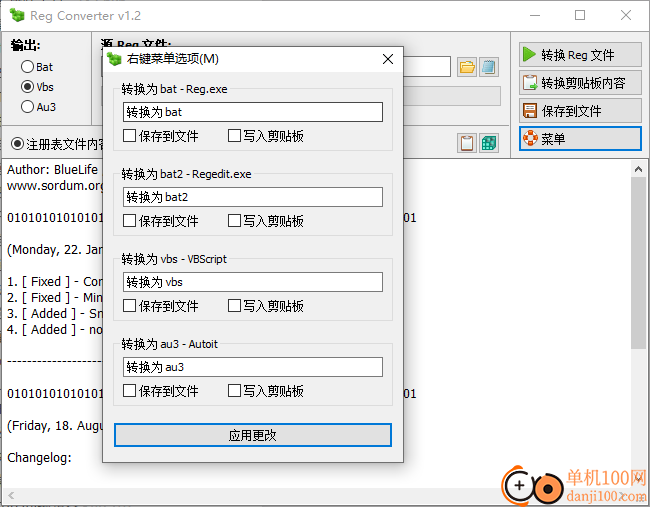The image size is (650, 507).
Task: Edit the 转换为 bat menu text field
Action: tap(253, 112)
